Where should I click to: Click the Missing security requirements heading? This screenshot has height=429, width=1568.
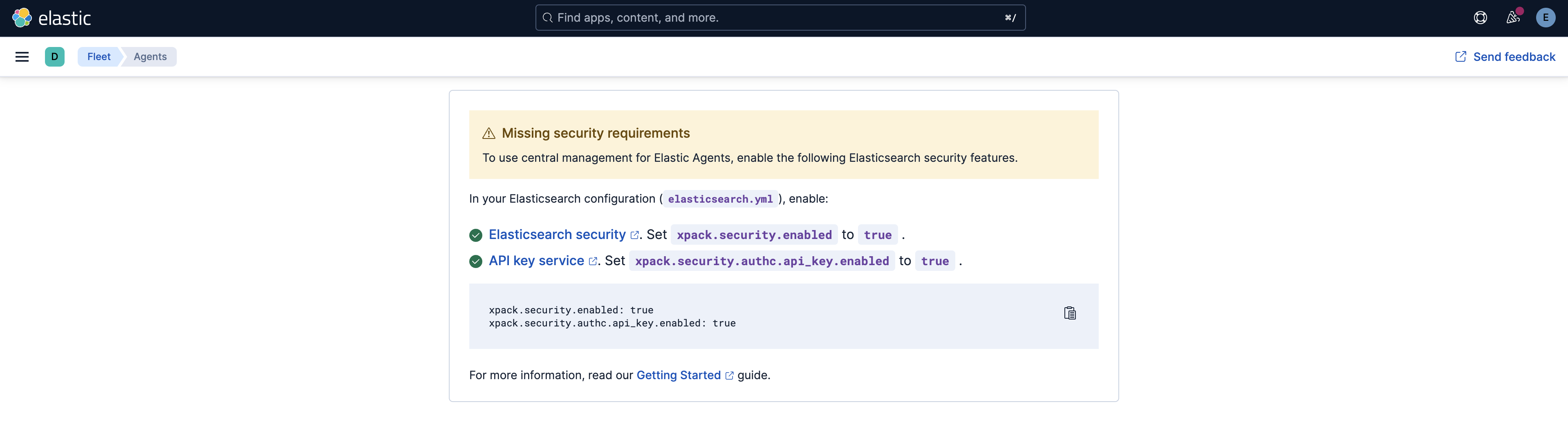(595, 133)
